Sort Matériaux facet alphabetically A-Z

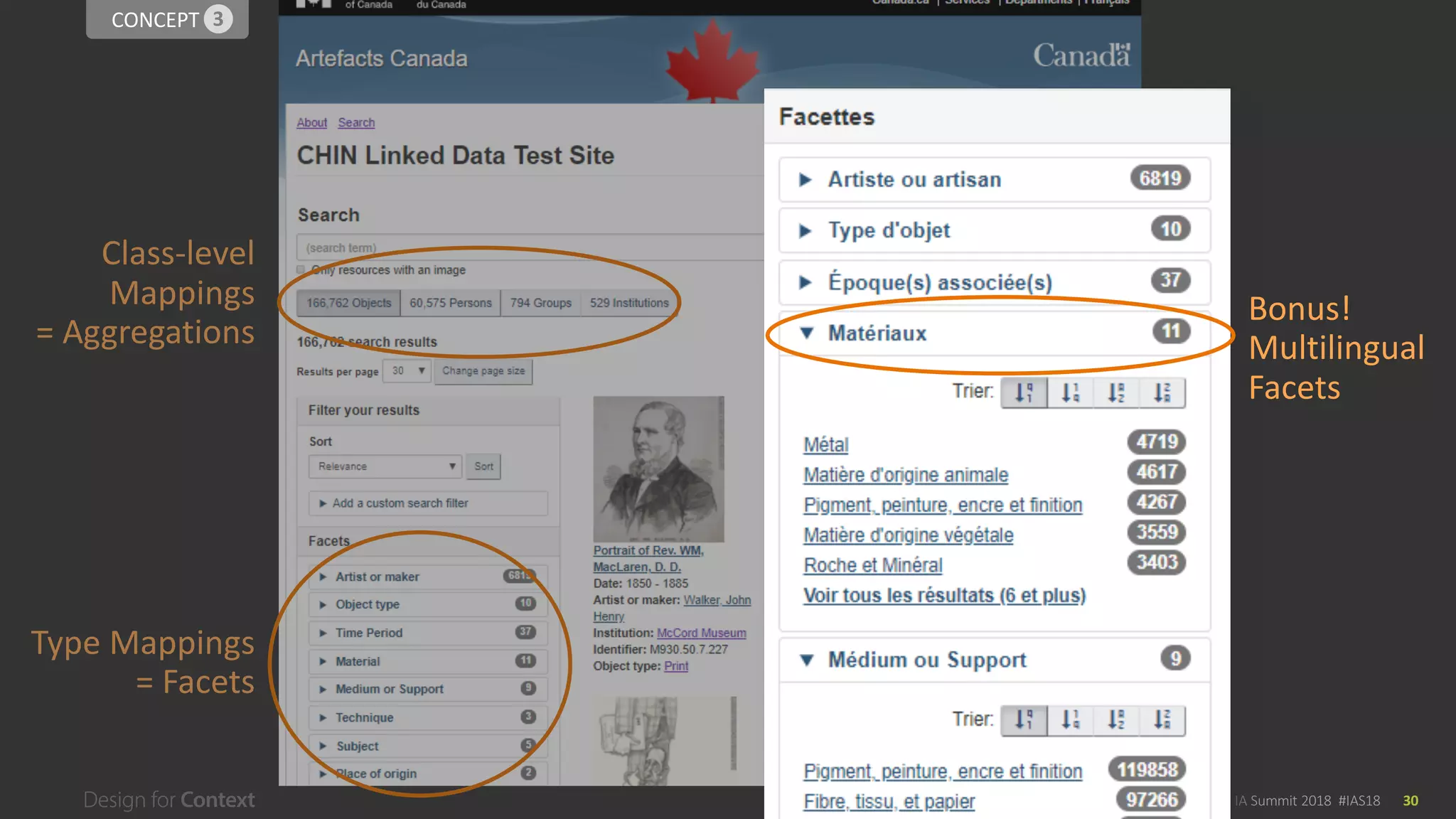click(1116, 392)
